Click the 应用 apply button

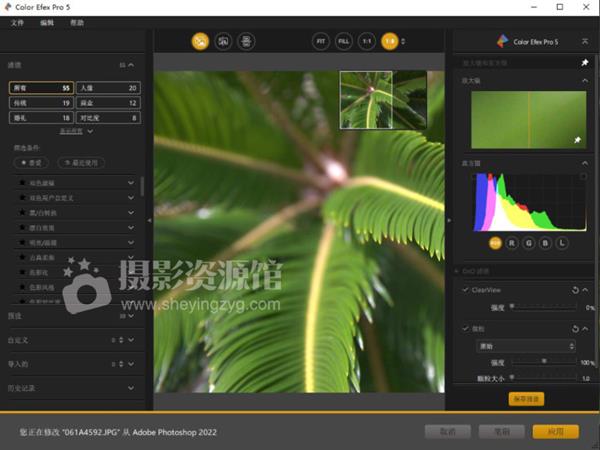(x=555, y=431)
